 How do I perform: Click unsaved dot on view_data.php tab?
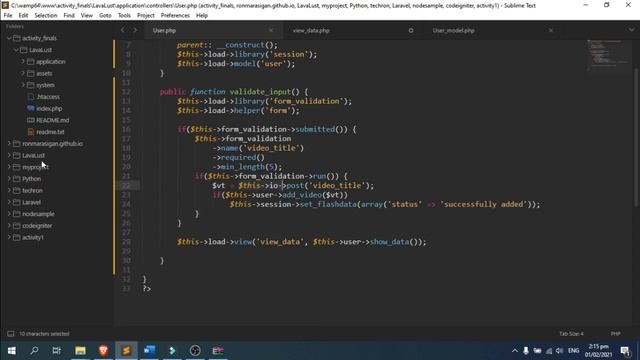[411, 31]
